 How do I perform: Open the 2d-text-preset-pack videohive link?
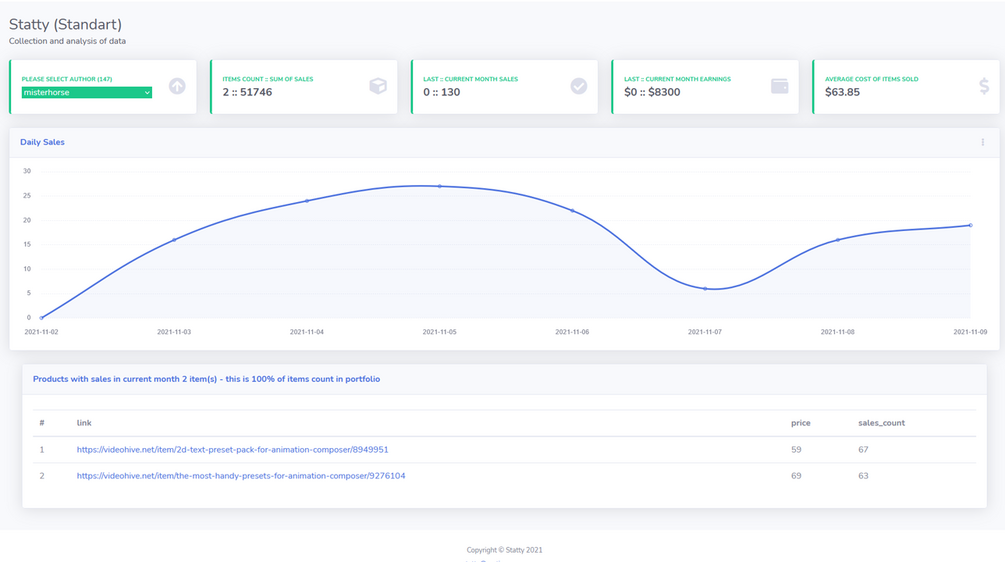click(232, 449)
